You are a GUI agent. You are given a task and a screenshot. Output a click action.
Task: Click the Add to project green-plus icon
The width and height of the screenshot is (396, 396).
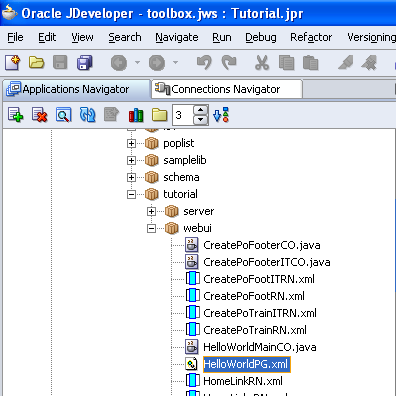click(15, 115)
